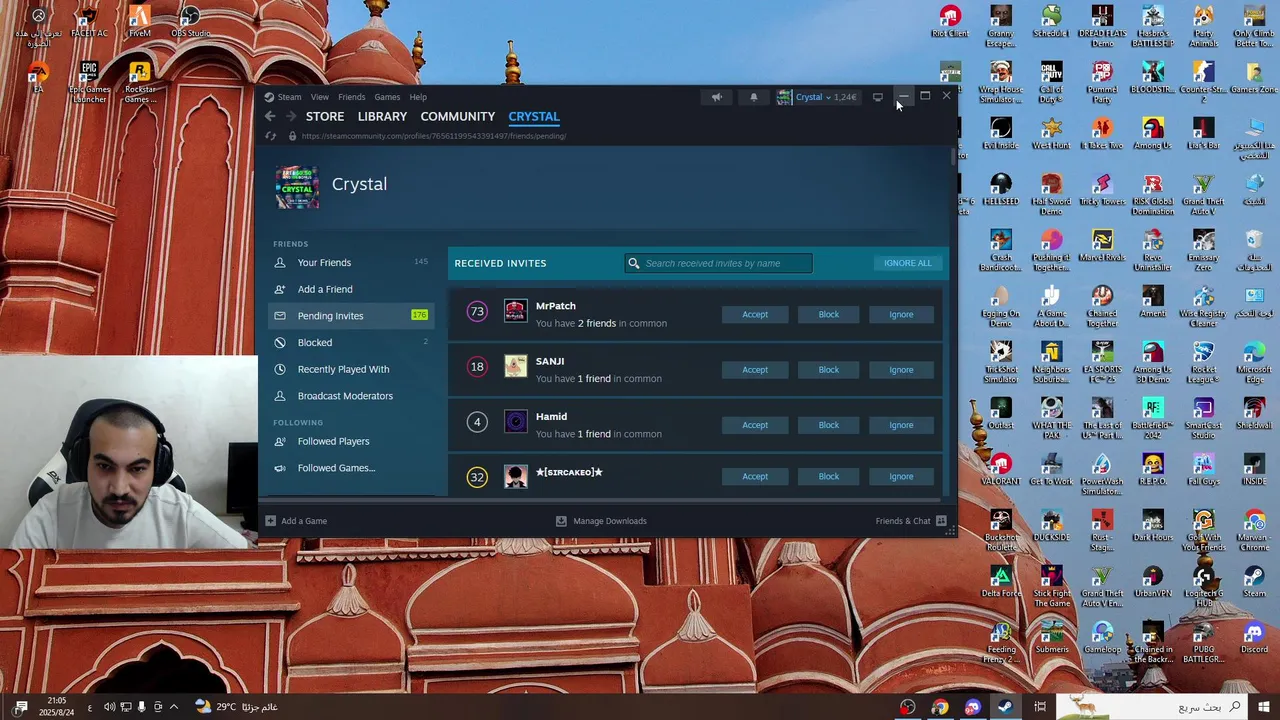This screenshot has width=1280, height=720.
Task: Click the IGNORE ALL button
Action: click(x=907, y=263)
